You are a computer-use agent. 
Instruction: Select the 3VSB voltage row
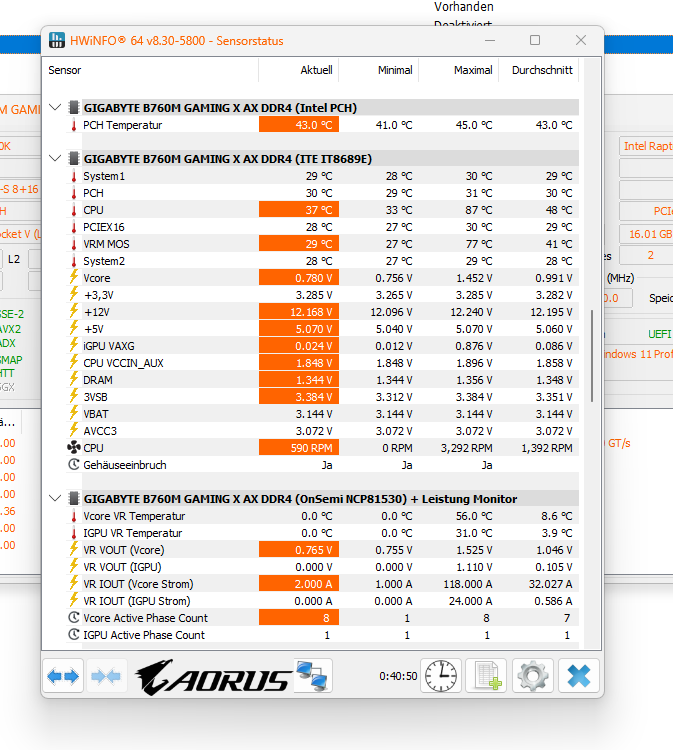(x=322, y=397)
